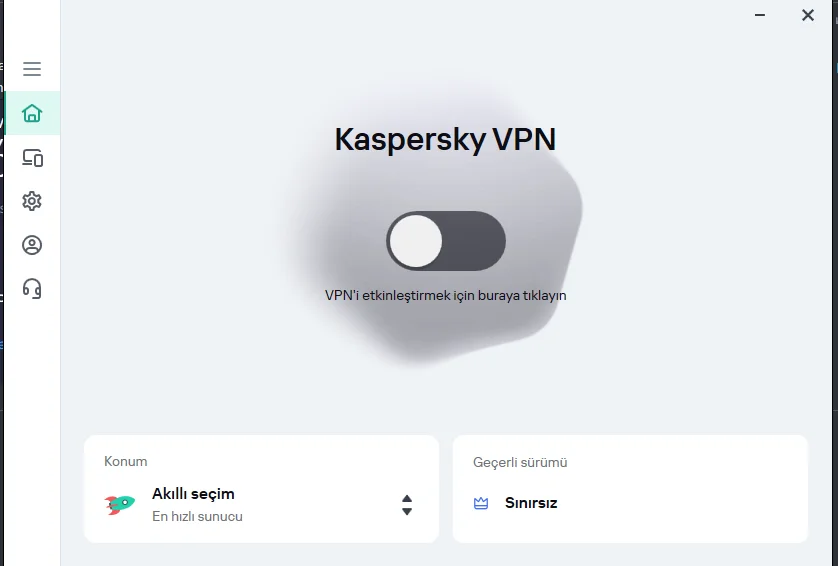Open the Akıllı seçim location selector

(193, 494)
